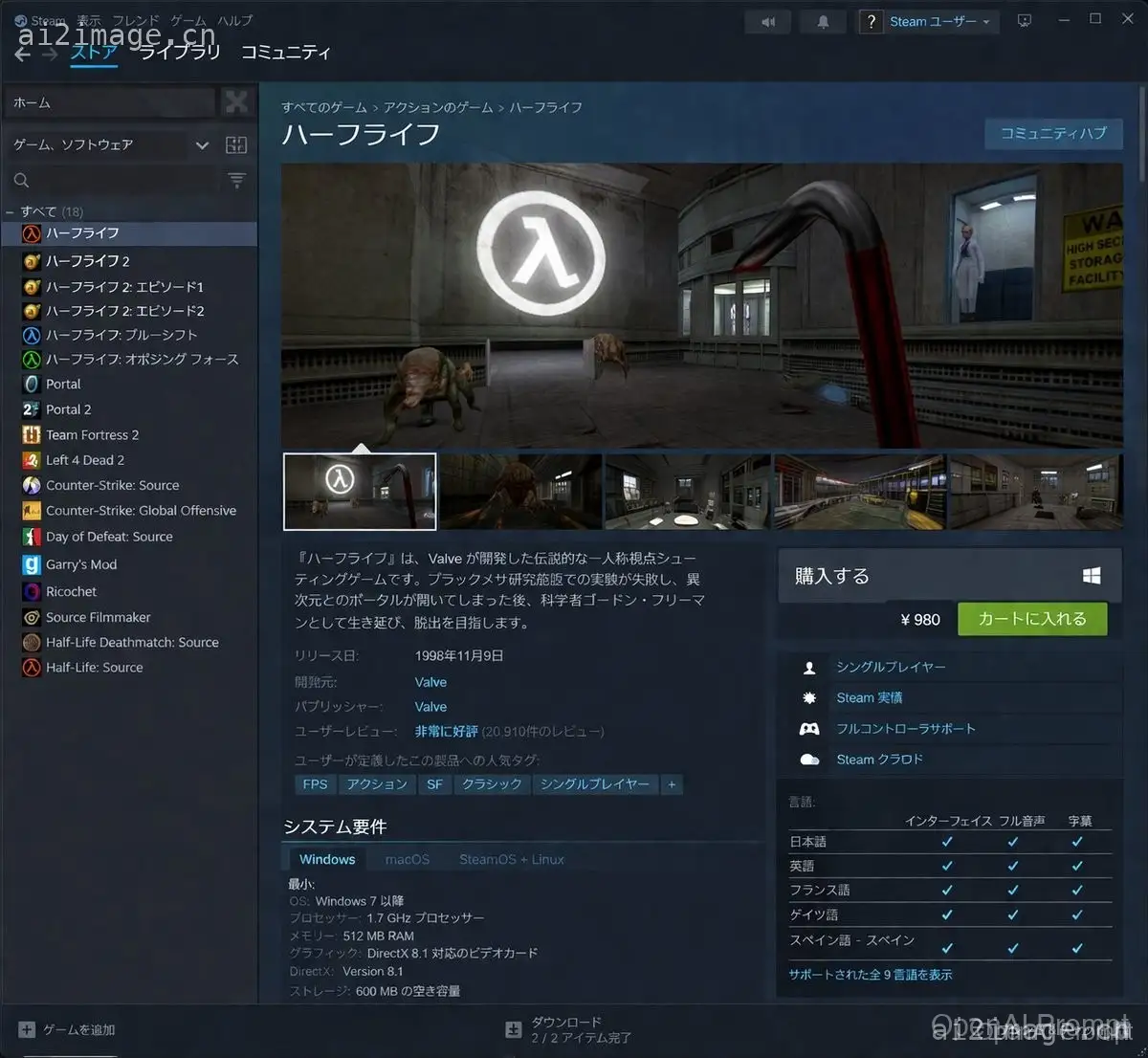Screen dimensions: 1148x1058
Task: Open the ゲーム menu
Action: point(188,20)
